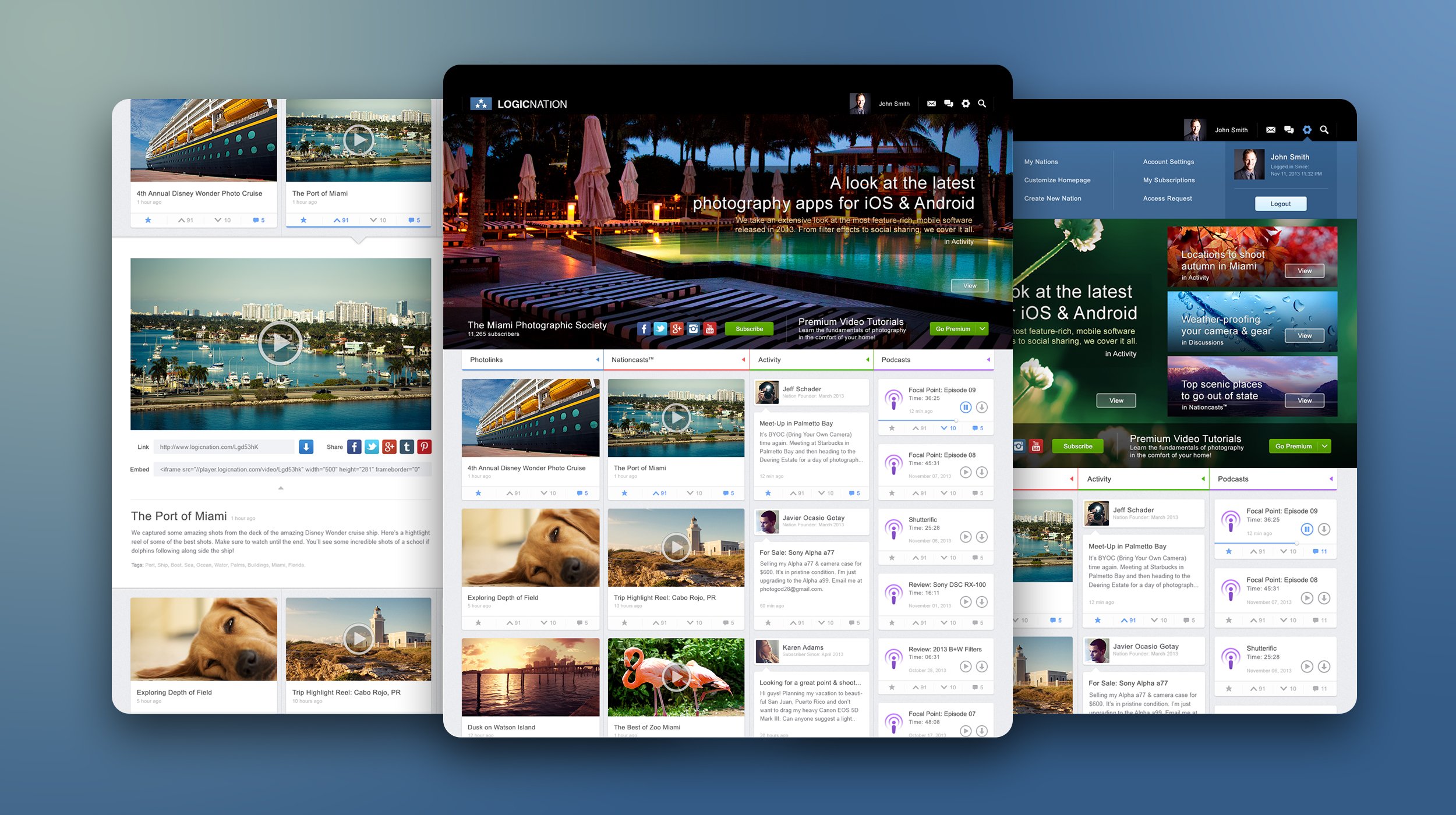Toggle the star favorite on The Port of Miami
Screen dimensions: 1456x815
pos(624,493)
